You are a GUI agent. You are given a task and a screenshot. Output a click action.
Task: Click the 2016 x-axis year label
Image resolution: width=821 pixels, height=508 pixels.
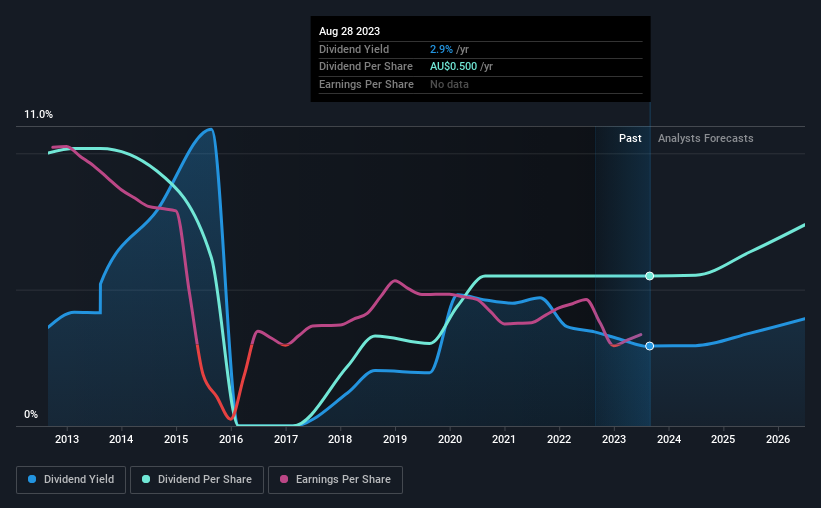click(231, 439)
